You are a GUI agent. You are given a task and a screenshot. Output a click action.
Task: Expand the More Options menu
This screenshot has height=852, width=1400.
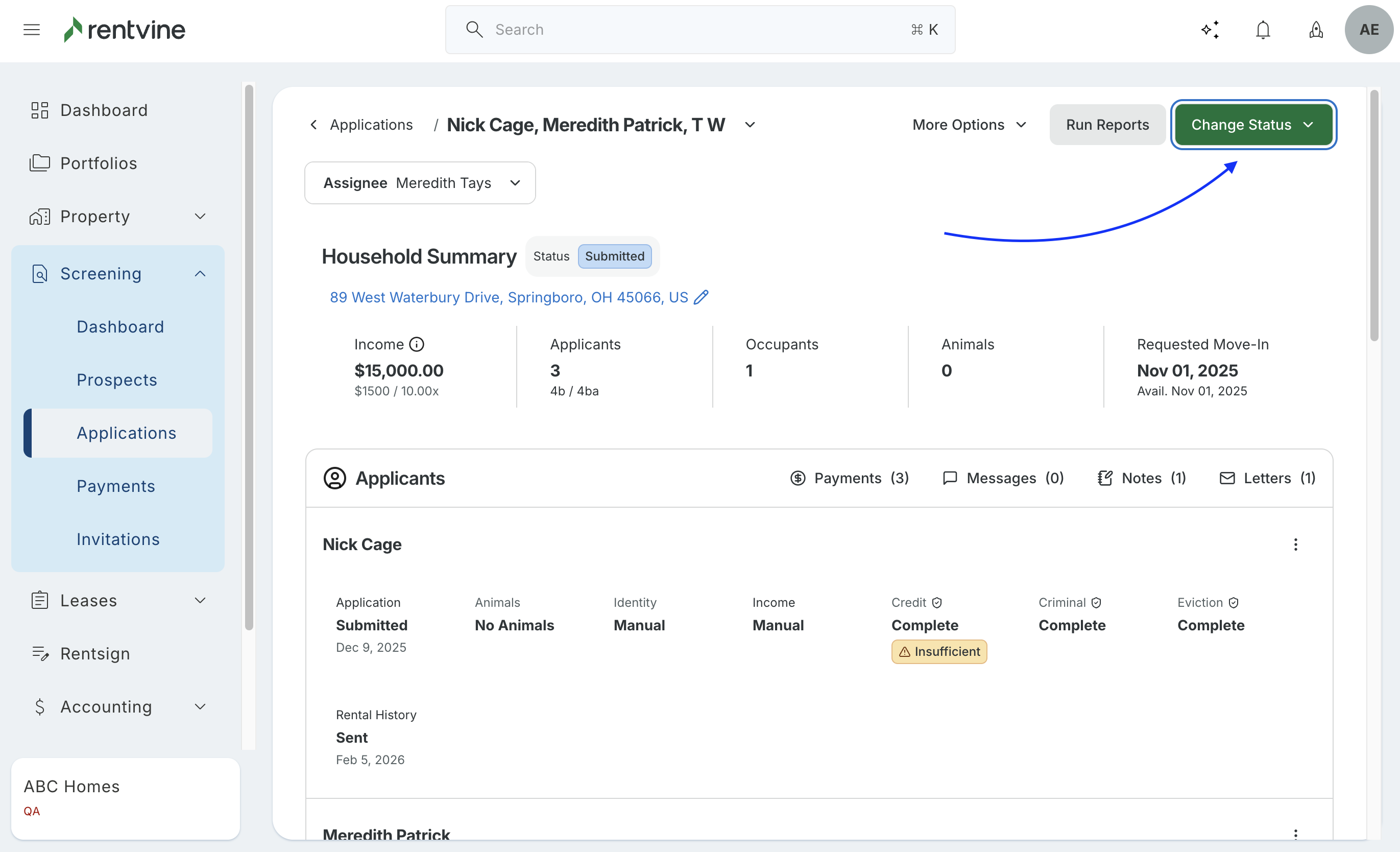coord(969,125)
